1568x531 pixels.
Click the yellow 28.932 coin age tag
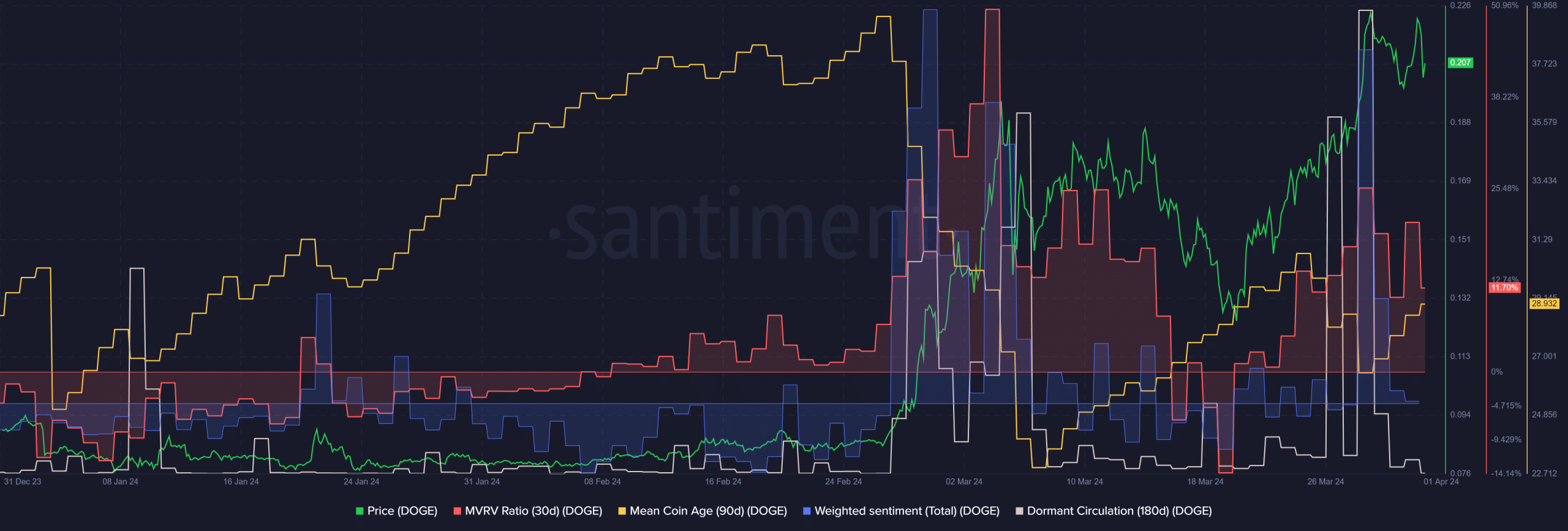point(1544,303)
